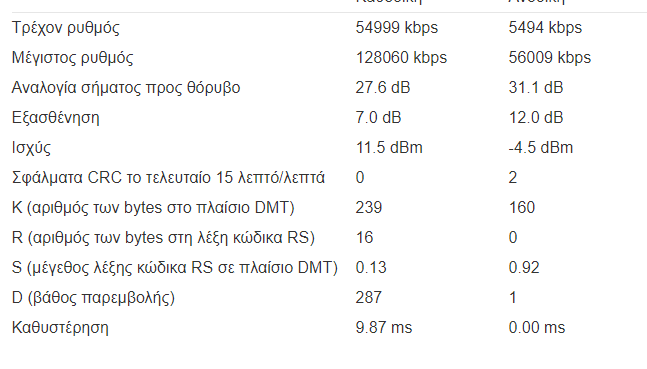This screenshot has height=369, width=647.
Task: Click the 7.0 dB attenuation value
Action: click(378, 118)
